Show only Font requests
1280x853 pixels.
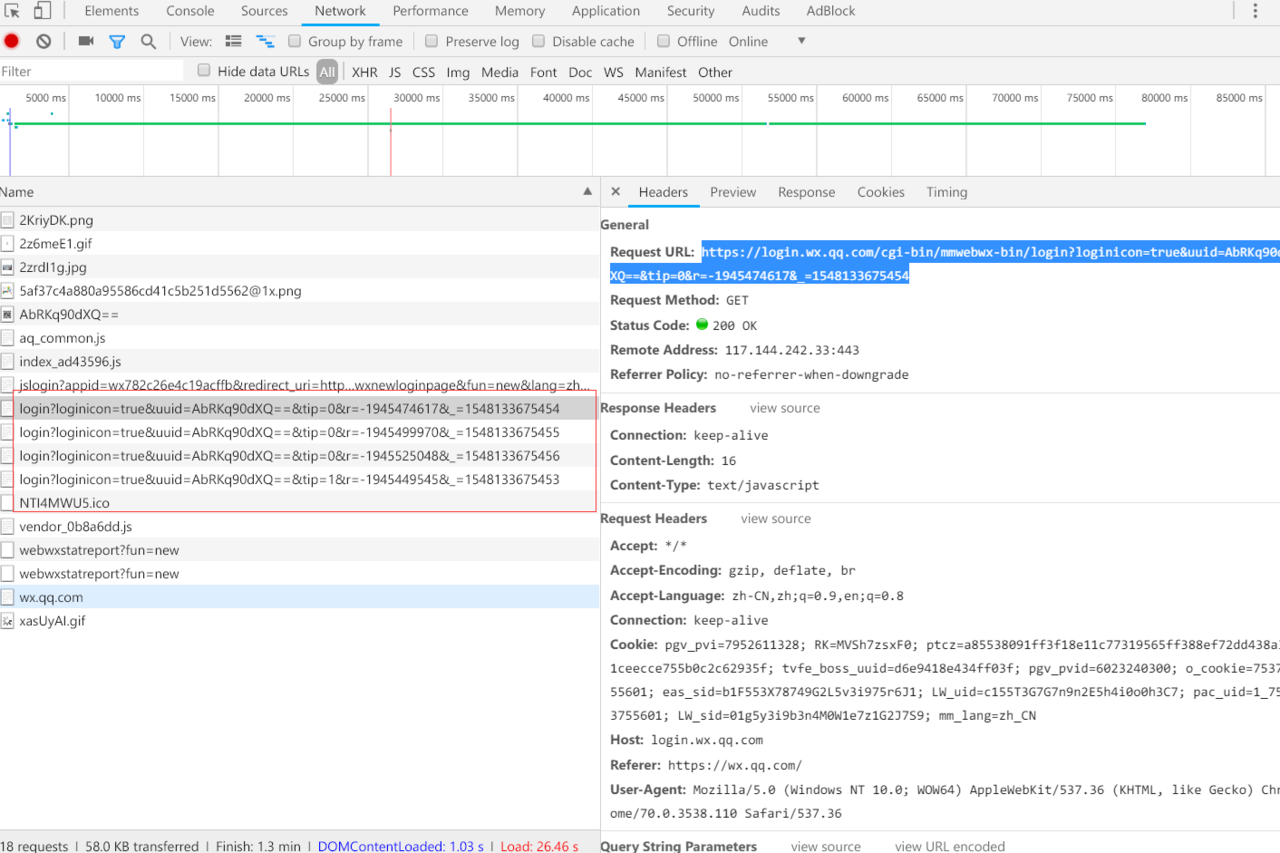point(544,72)
